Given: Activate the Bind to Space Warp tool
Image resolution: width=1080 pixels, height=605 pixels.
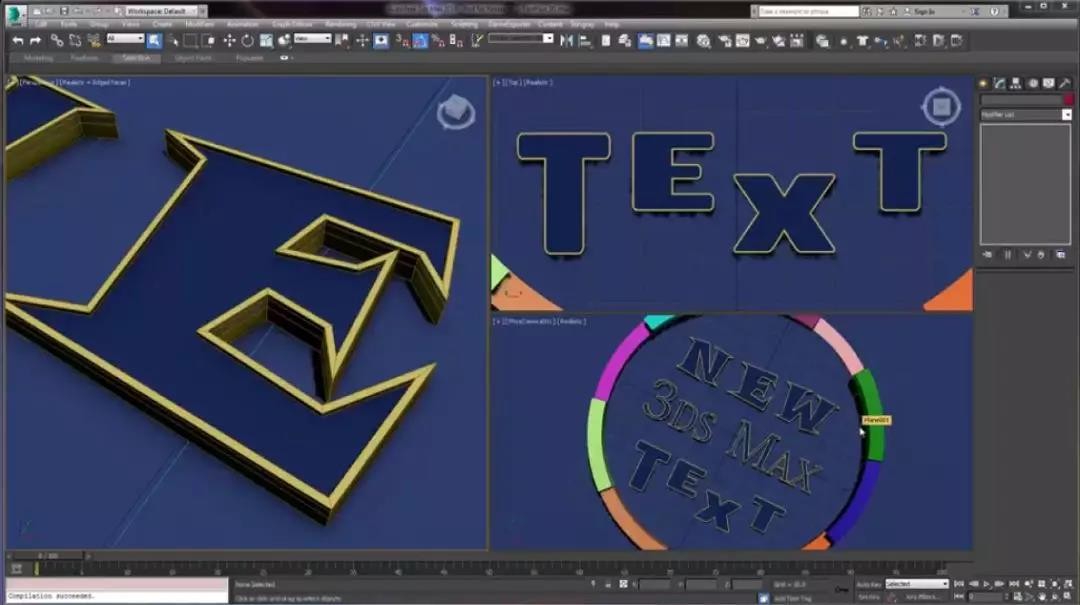Looking at the screenshot, I should point(93,41).
